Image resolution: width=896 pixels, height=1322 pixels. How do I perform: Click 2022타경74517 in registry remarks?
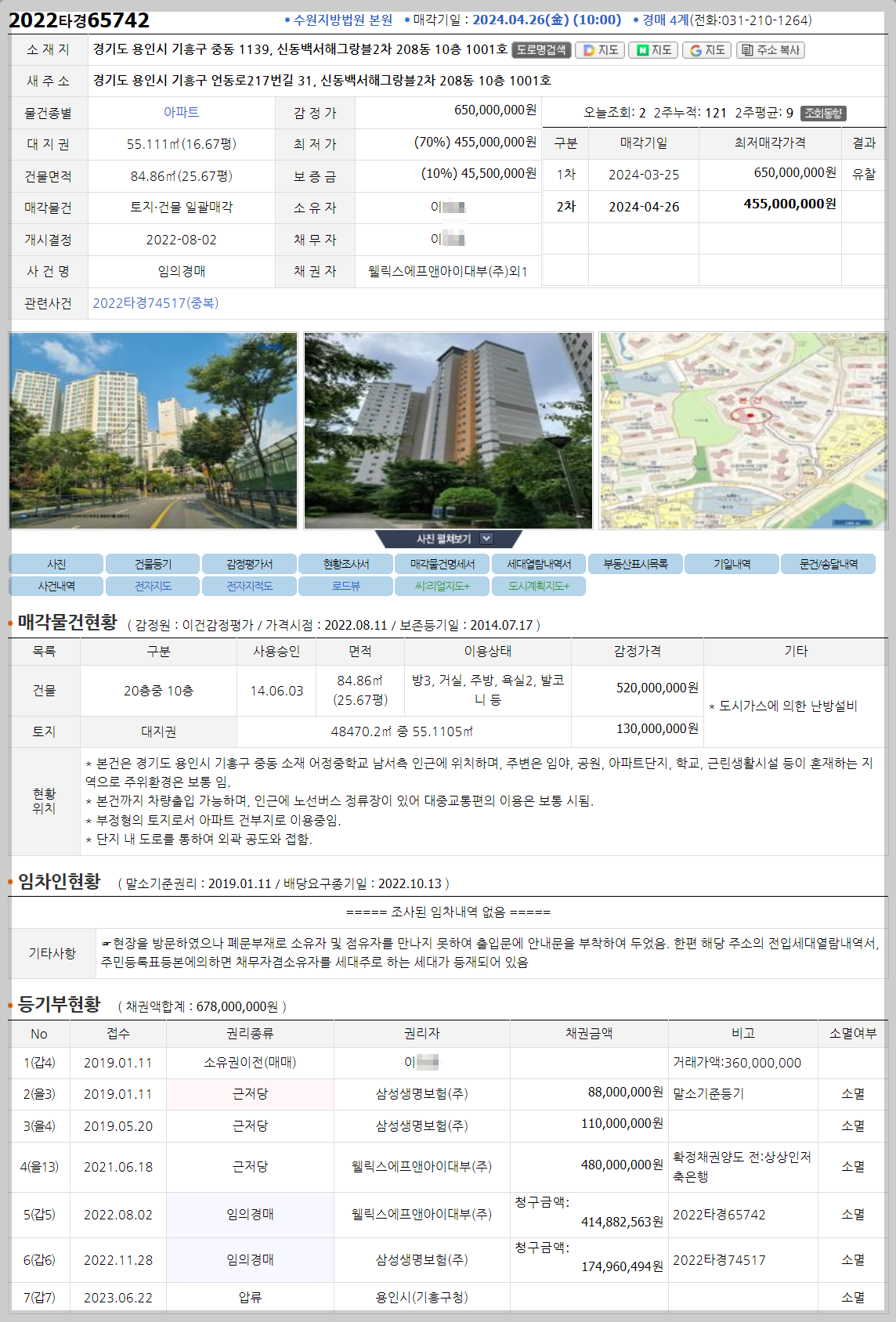pyautogui.click(x=719, y=1260)
